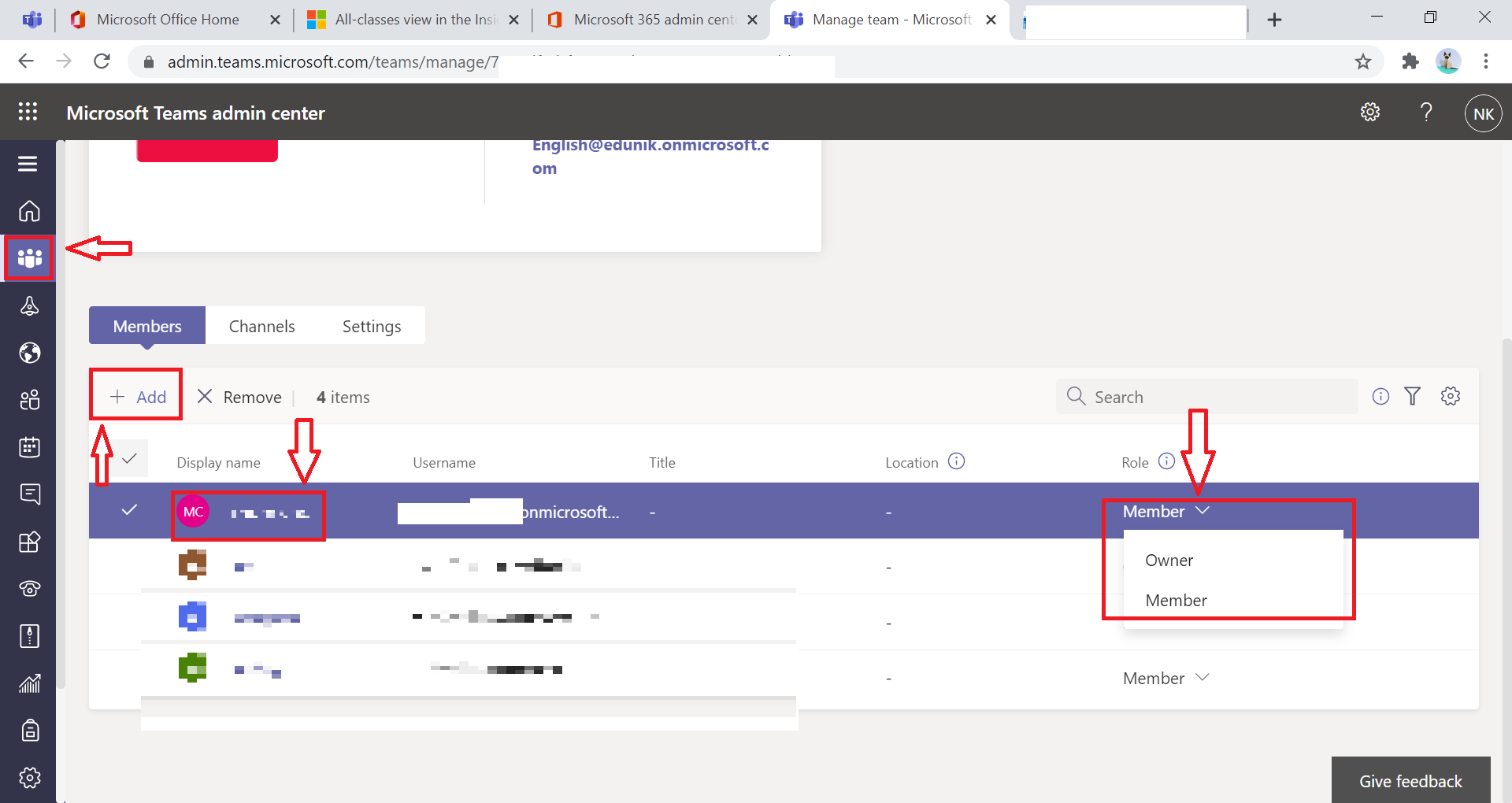Switch to the Members tab
The width and height of the screenshot is (1512, 803).
(x=147, y=326)
